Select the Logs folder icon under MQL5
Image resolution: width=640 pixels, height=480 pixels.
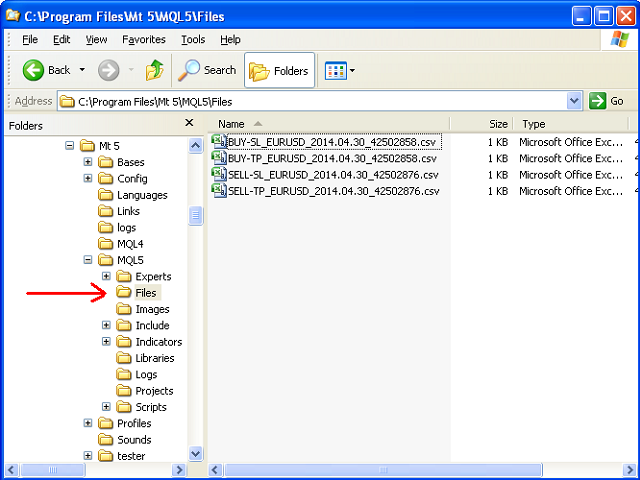(x=124, y=374)
